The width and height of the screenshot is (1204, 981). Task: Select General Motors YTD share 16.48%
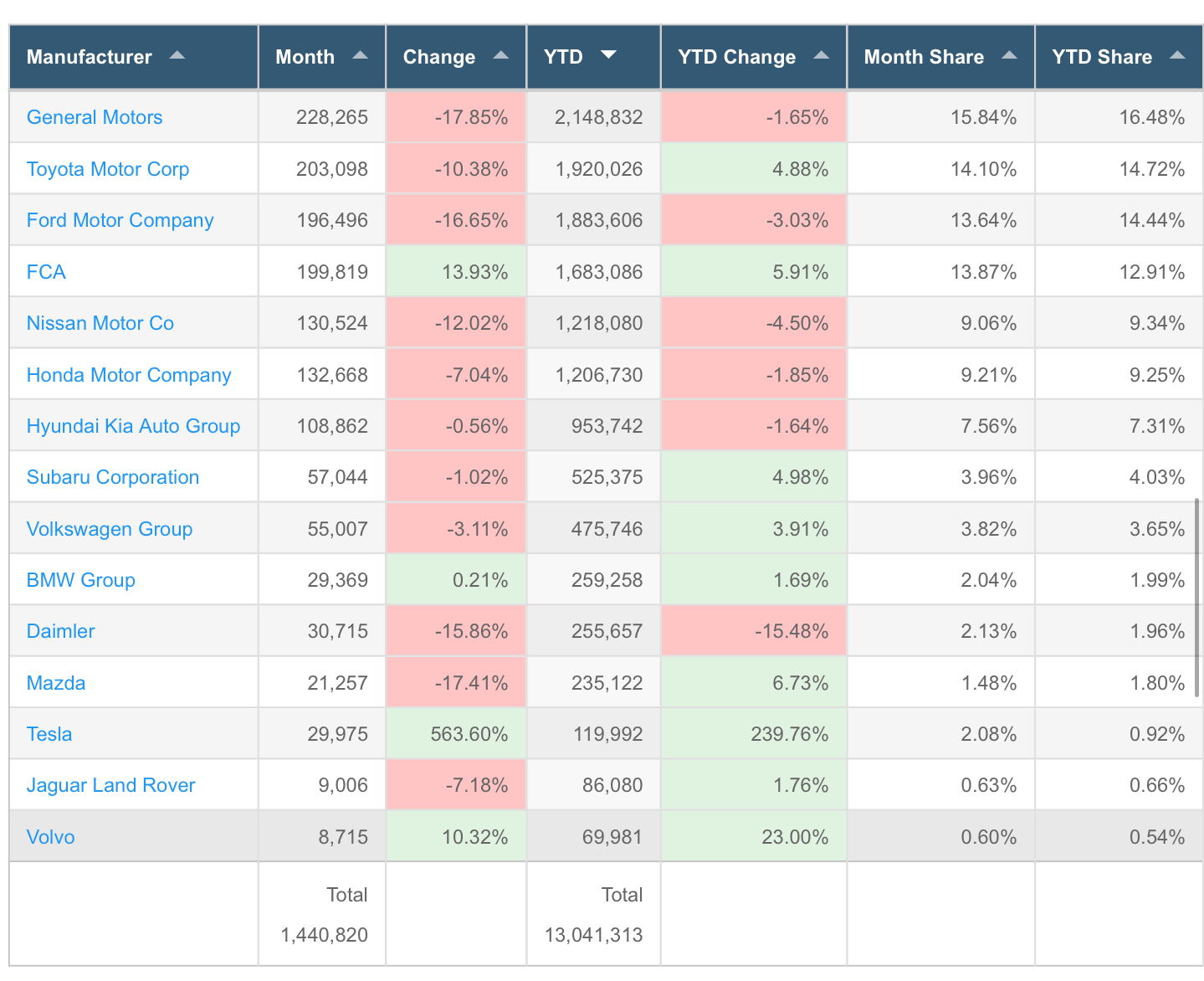point(1152,117)
